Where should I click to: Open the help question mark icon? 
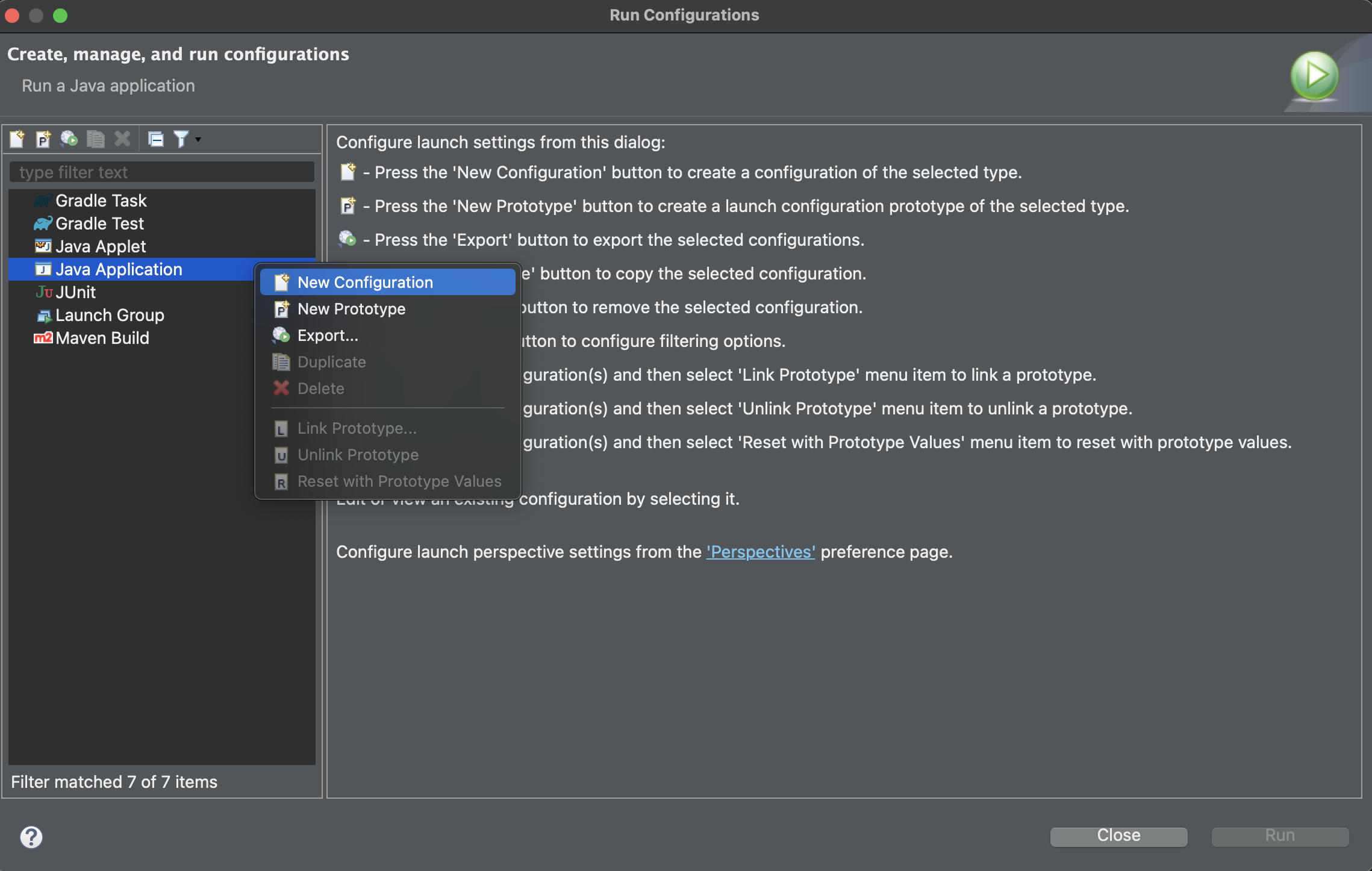[x=31, y=837]
